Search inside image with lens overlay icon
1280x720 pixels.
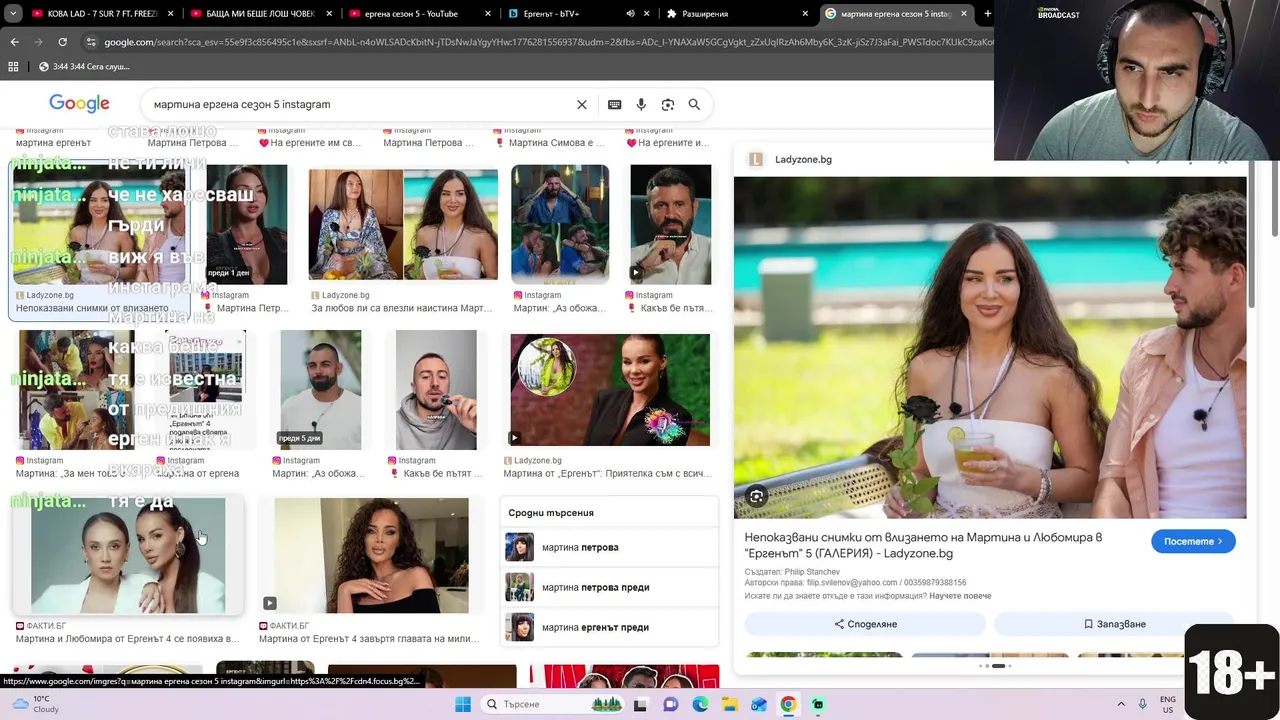756,496
